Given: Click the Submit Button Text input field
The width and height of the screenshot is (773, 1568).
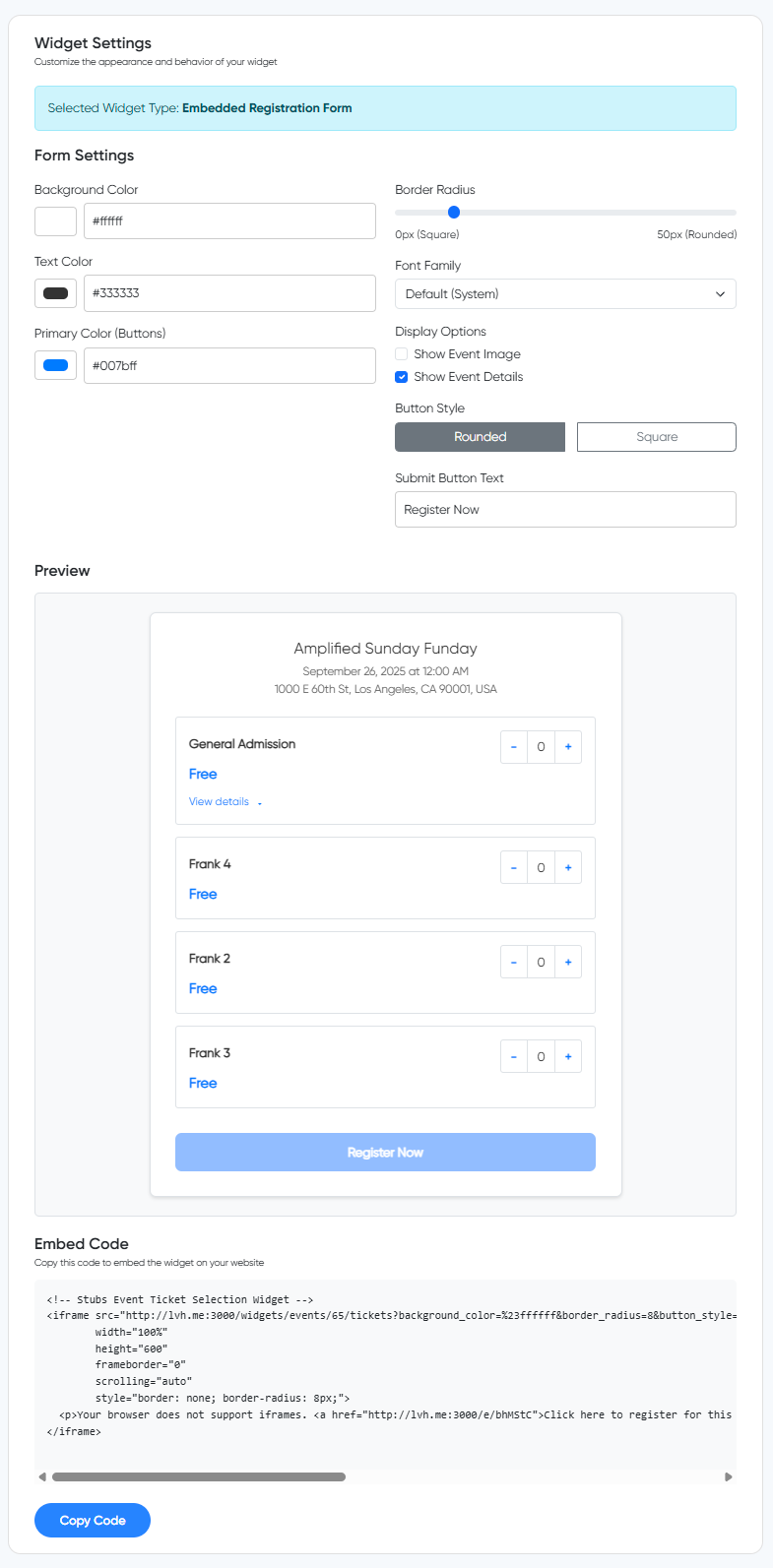Looking at the screenshot, I should coord(565,509).
